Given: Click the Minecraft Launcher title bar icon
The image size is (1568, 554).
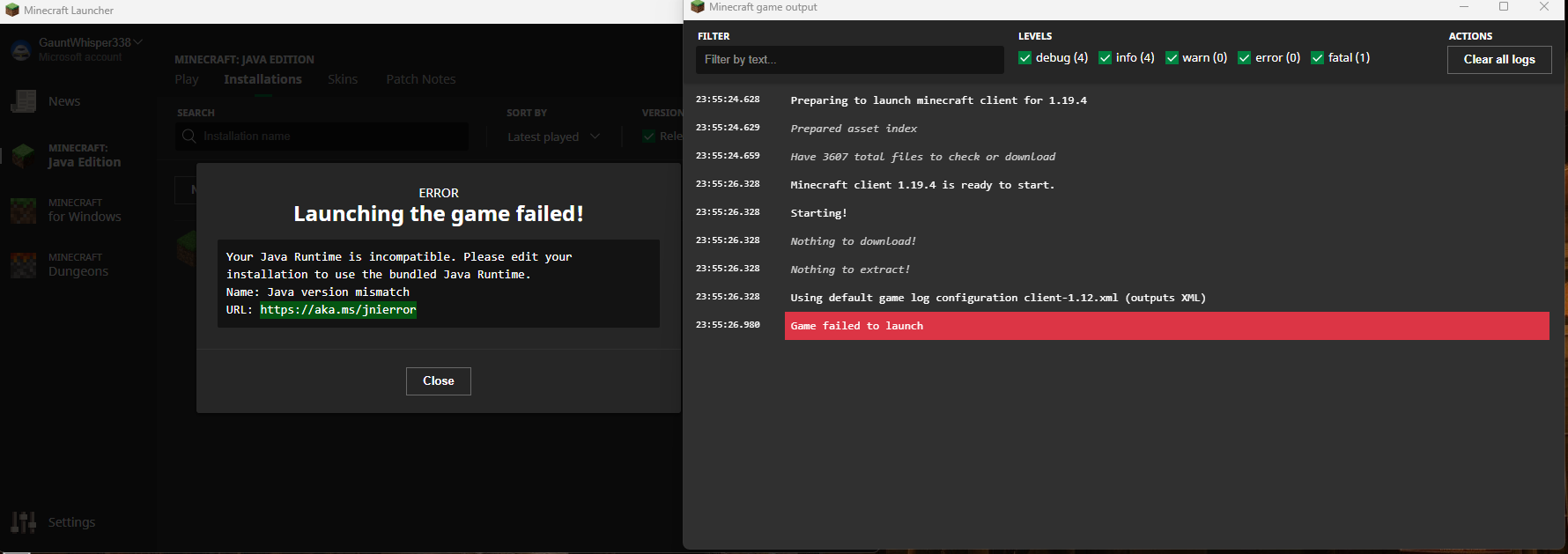Looking at the screenshot, I should [x=12, y=11].
